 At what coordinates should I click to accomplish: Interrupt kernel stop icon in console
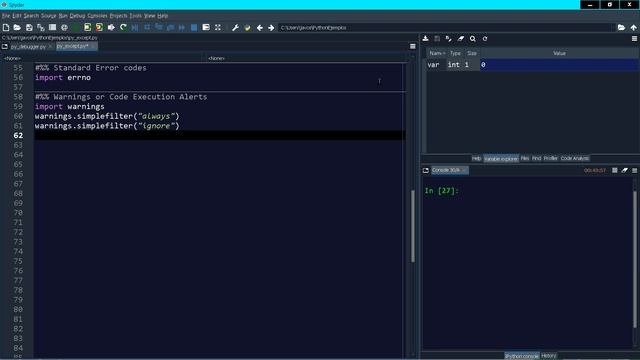[x=615, y=170]
